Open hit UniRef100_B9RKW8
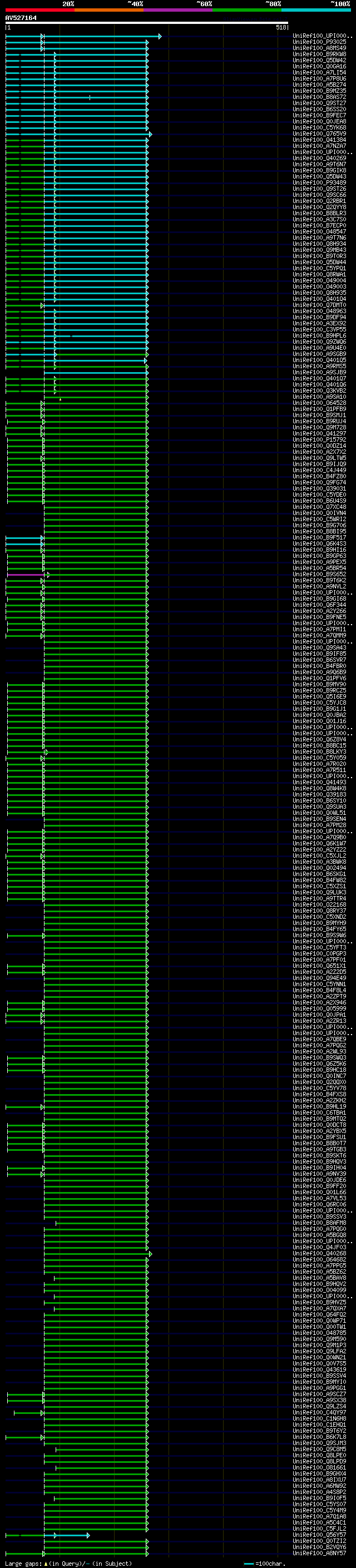 (x=319, y=54)
